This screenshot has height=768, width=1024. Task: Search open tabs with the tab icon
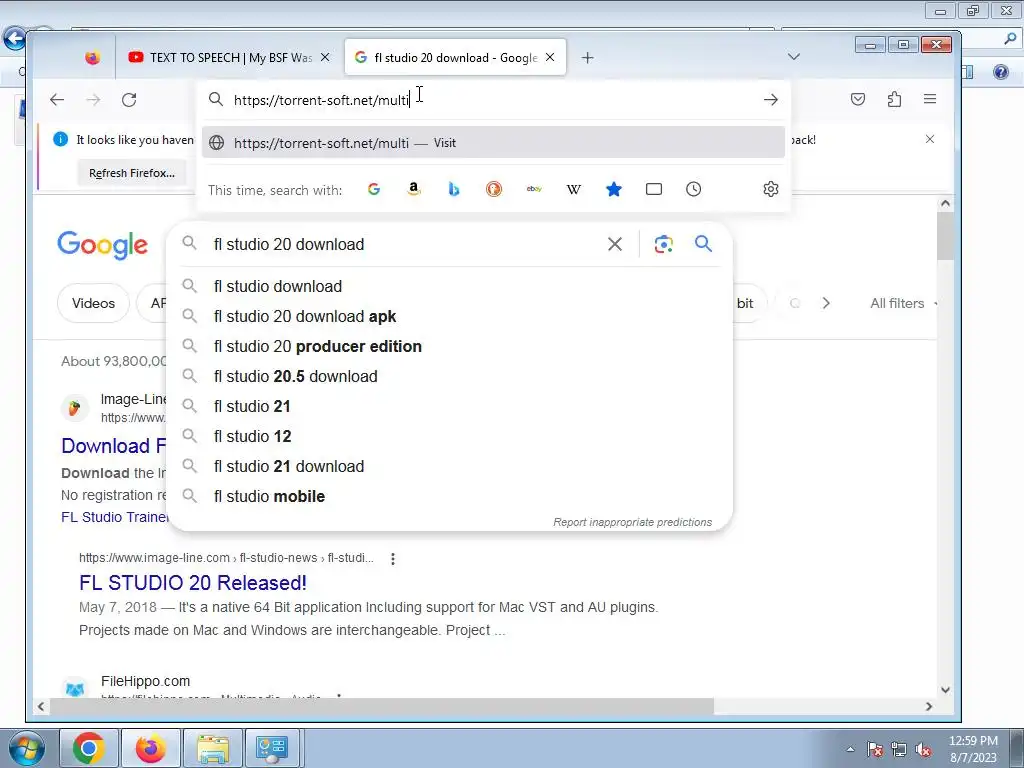pyautogui.click(x=654, y=189)
